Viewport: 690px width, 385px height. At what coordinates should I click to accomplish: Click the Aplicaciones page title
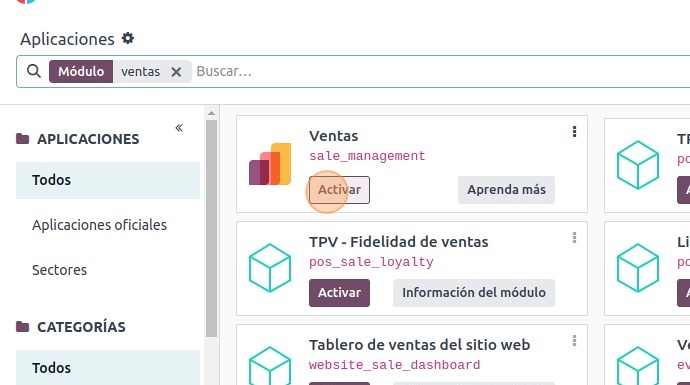(x=67, y=39)
